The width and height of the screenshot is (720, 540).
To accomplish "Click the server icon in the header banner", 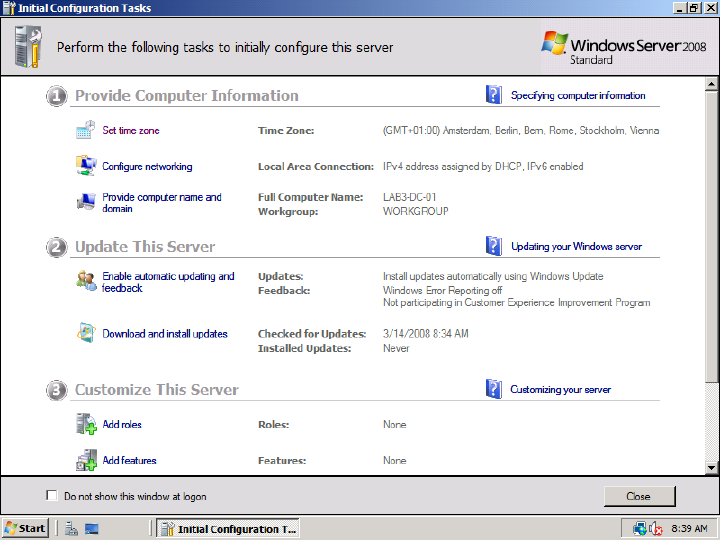I will (x=28, y=46).
